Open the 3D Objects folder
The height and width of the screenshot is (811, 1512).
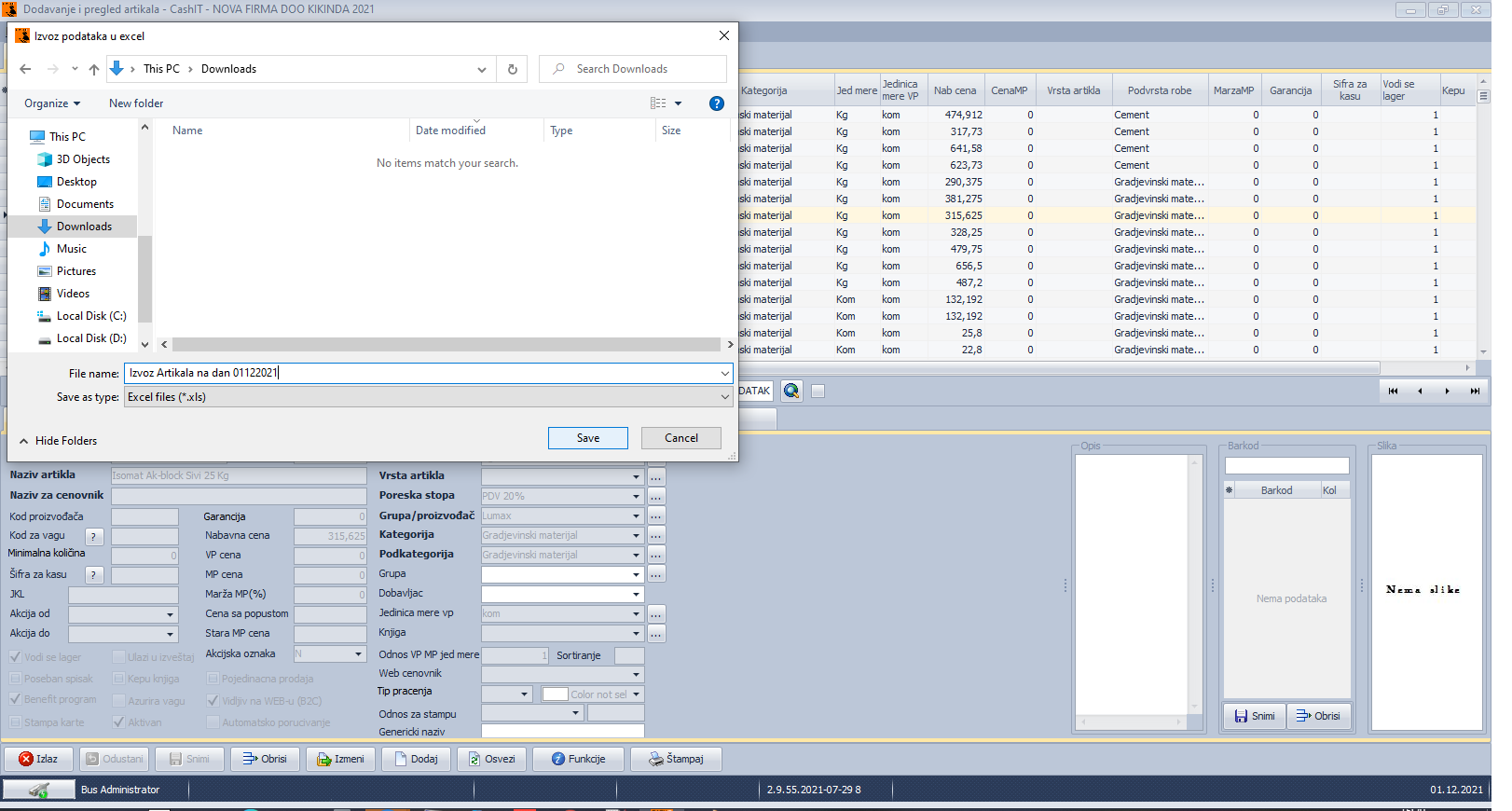(83, 159)
